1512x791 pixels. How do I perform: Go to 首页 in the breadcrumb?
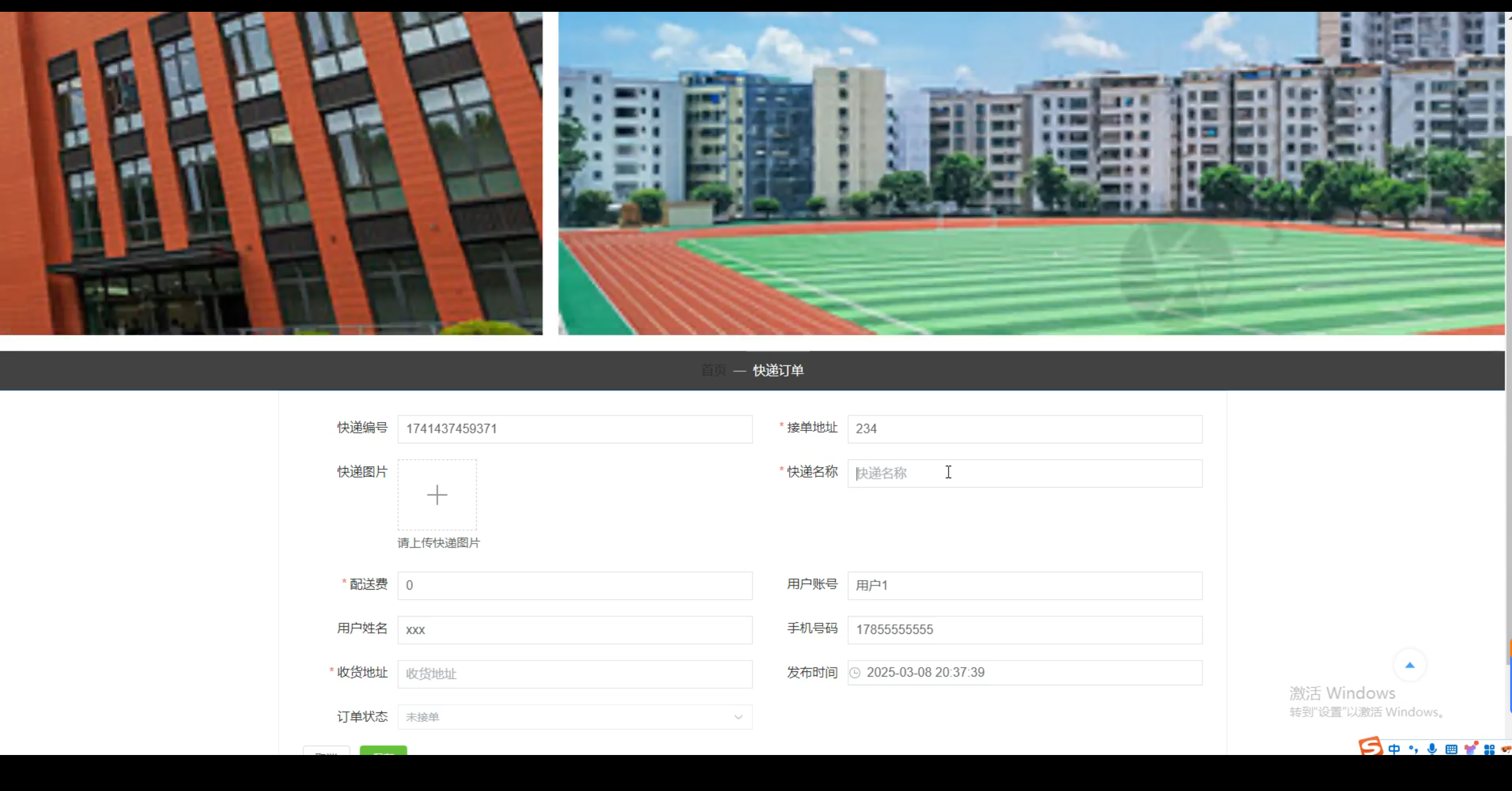coord(713,370)
